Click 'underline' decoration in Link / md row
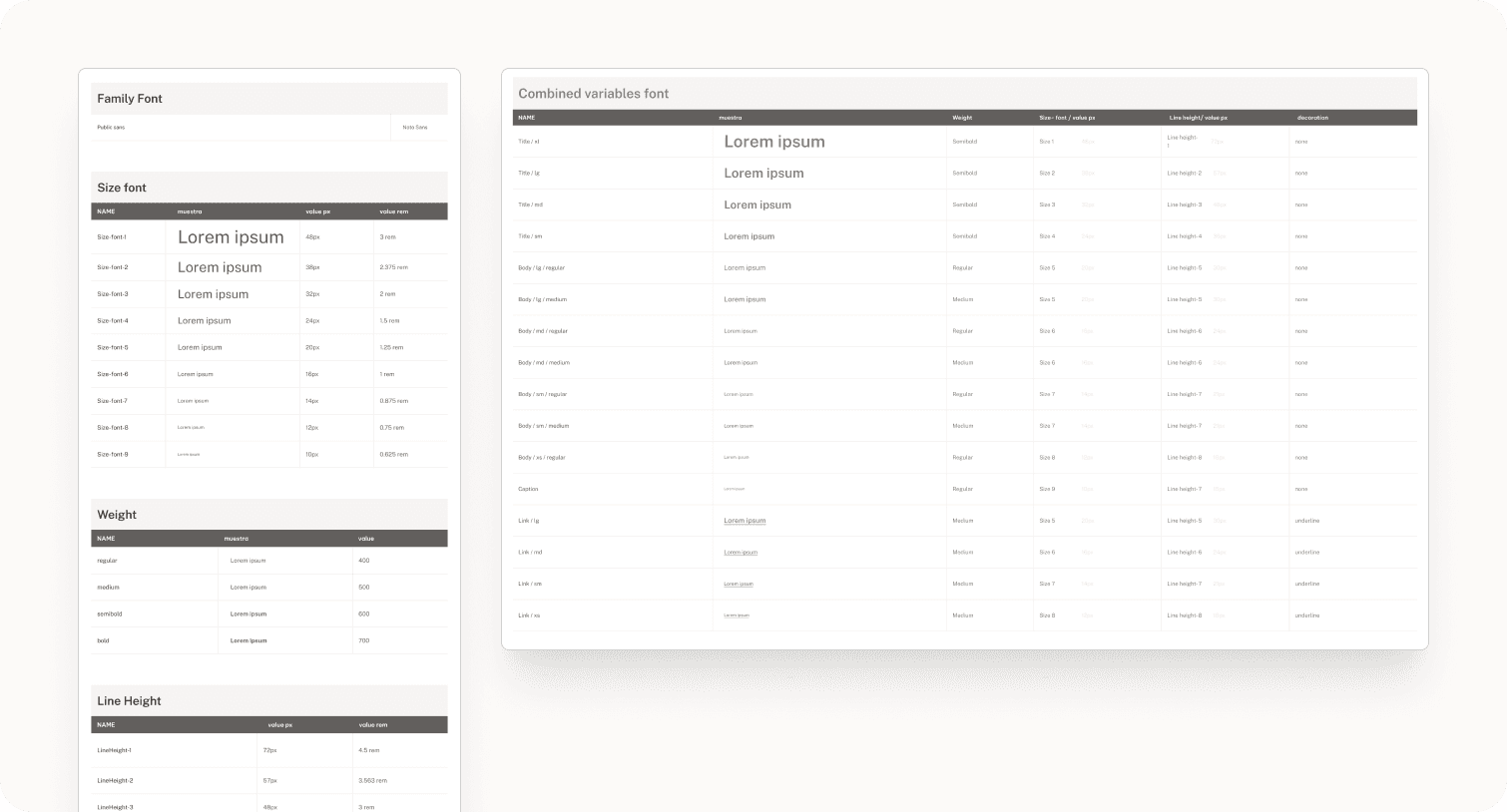1507x812 pixels. tap(1307, 553)
